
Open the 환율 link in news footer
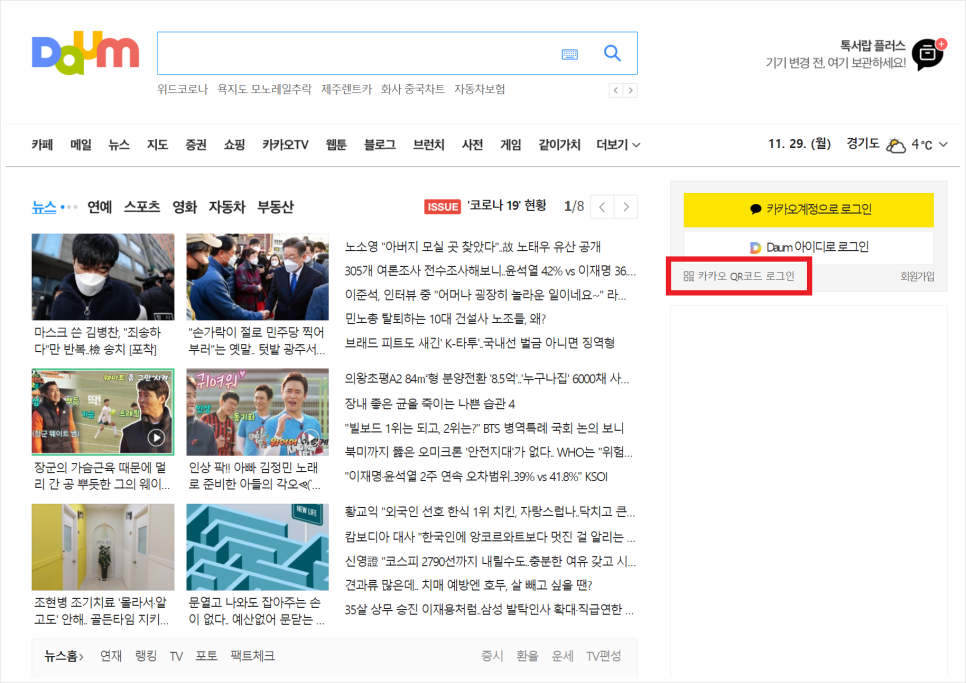pos(527,656)
